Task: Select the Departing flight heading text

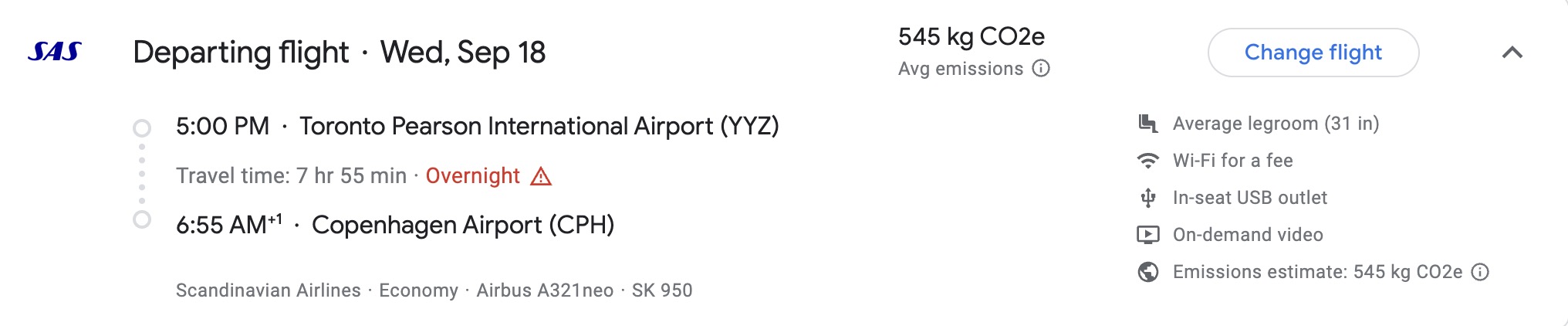Action: click(241, 53)
